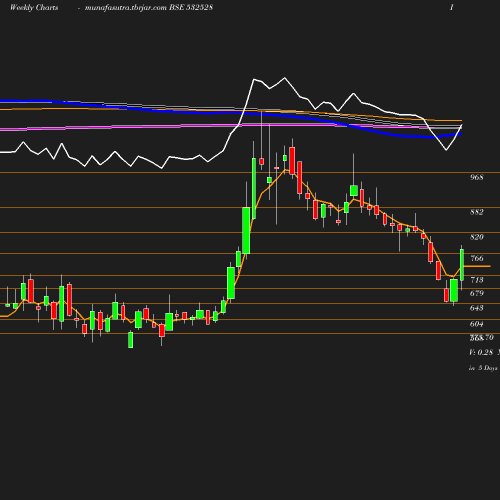This screenshot has width=500, height=500.
Task: Select the 882 price level label
Action: [x=477, y=212]
